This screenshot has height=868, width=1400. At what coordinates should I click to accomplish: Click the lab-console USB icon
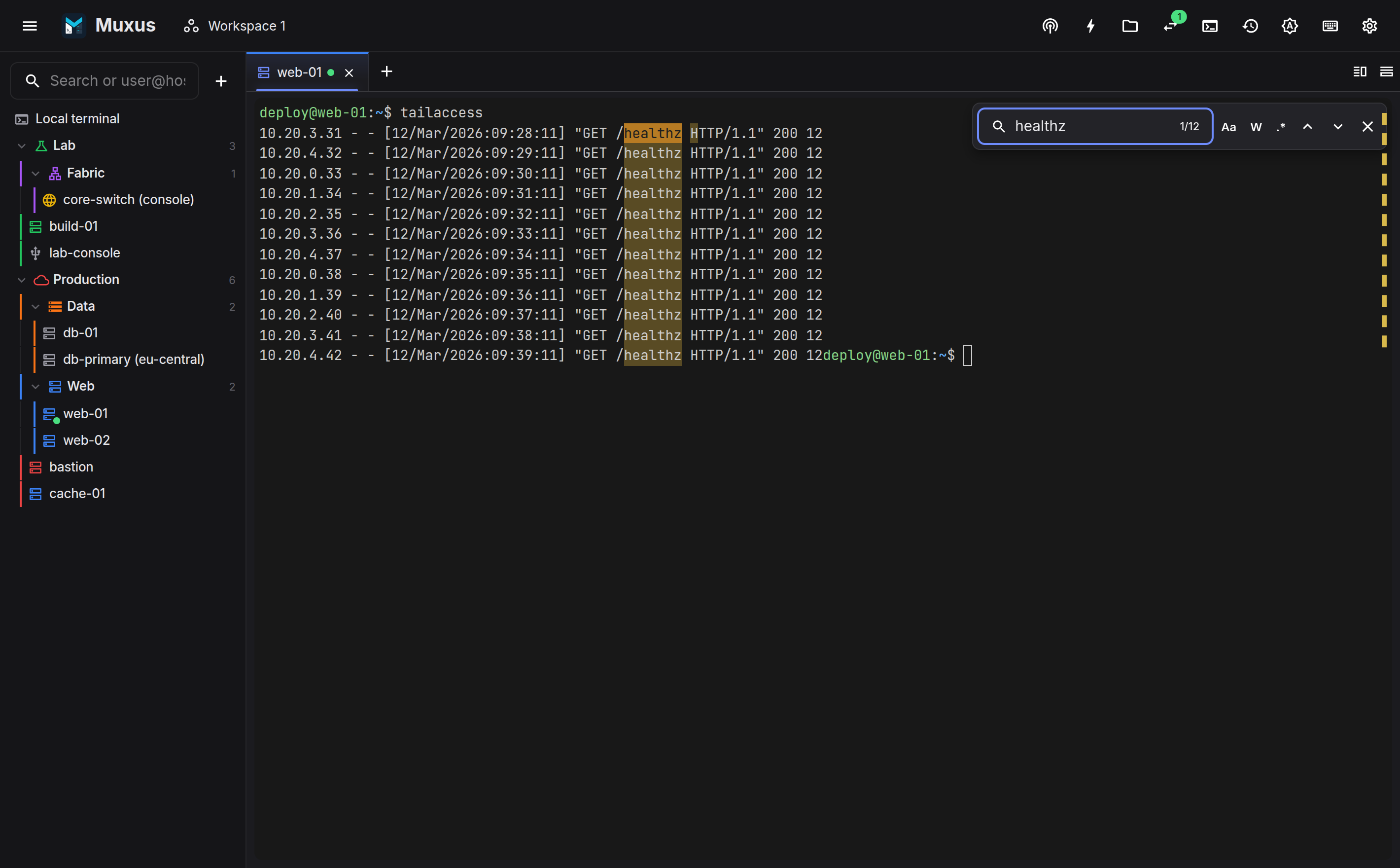pos(35,253)
